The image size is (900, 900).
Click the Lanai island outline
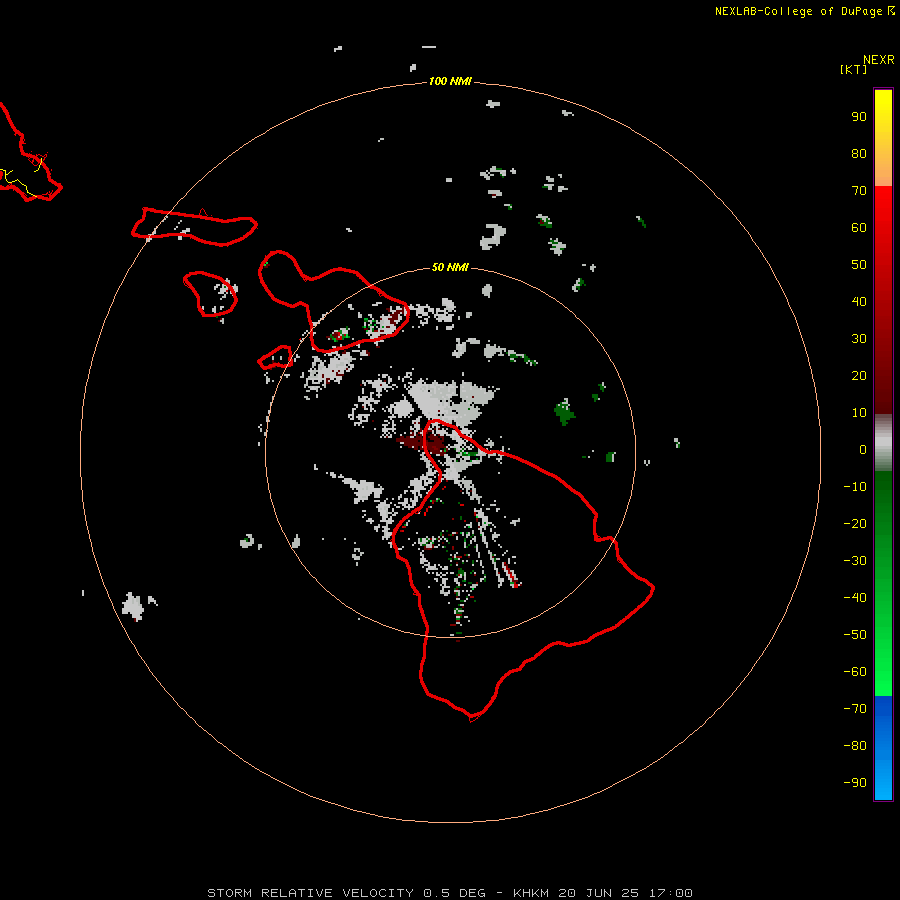[211, 294]
